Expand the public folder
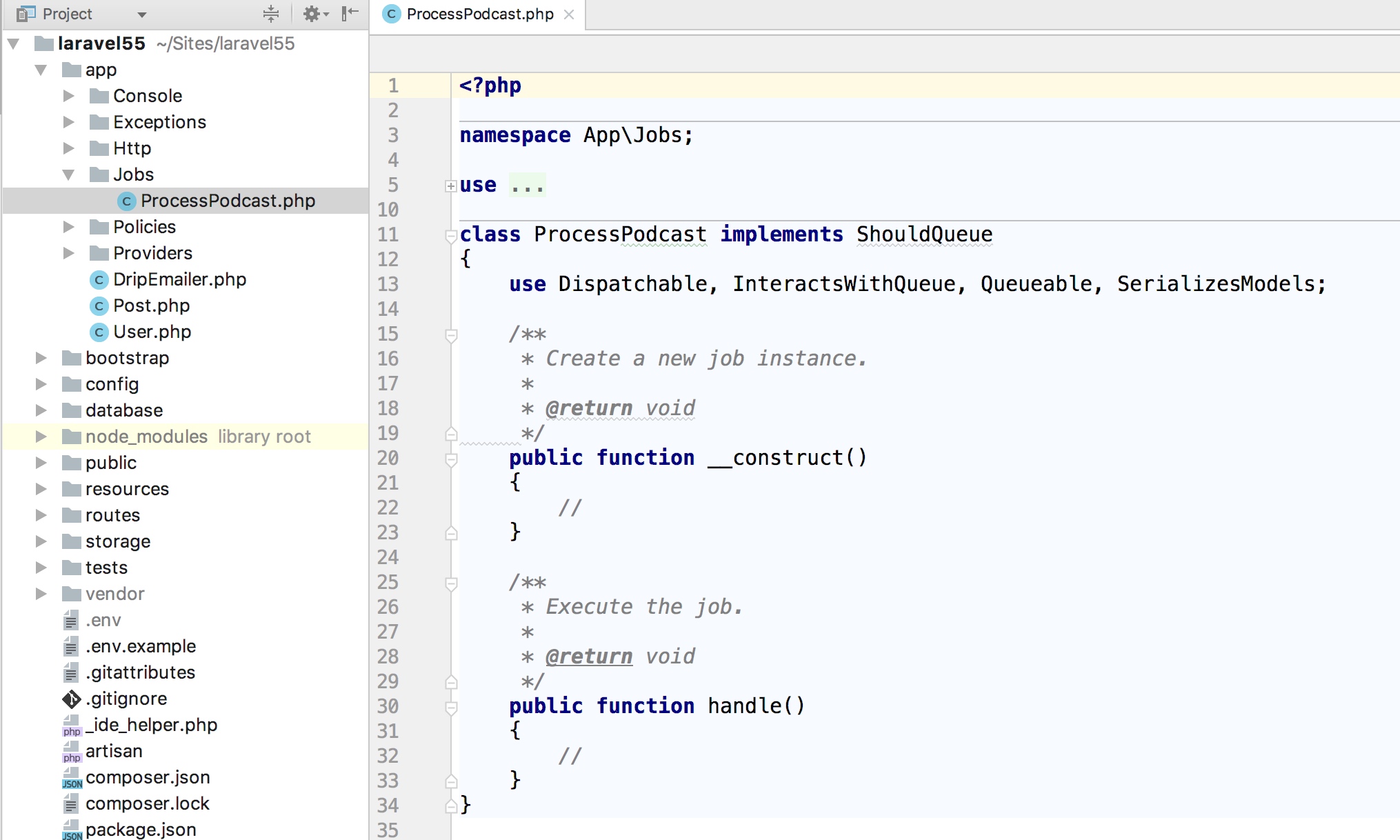Screen dimensions: 1400x840 pos(41,463)
